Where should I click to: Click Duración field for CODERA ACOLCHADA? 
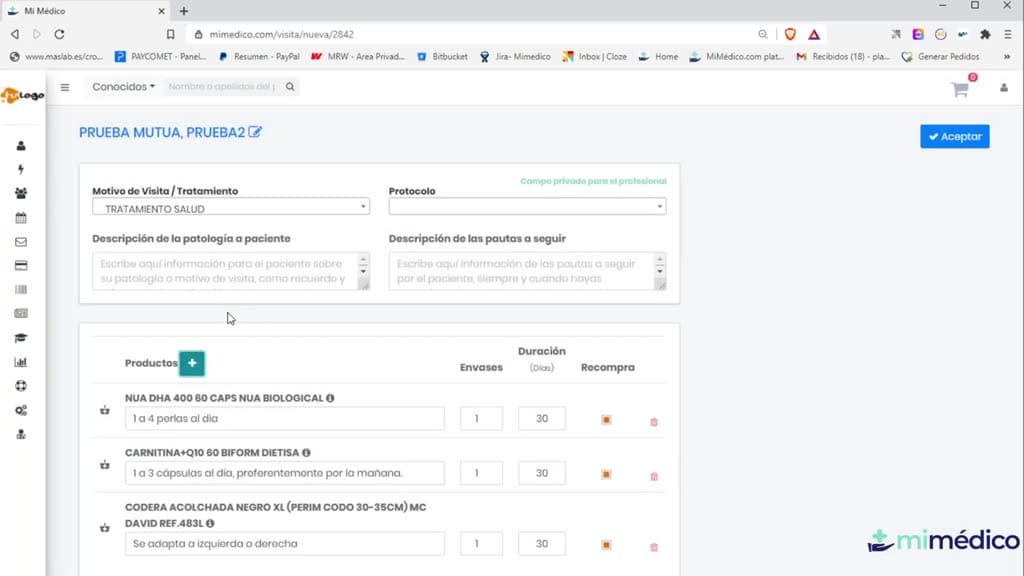pyautogui.click(x=542, y=543)
